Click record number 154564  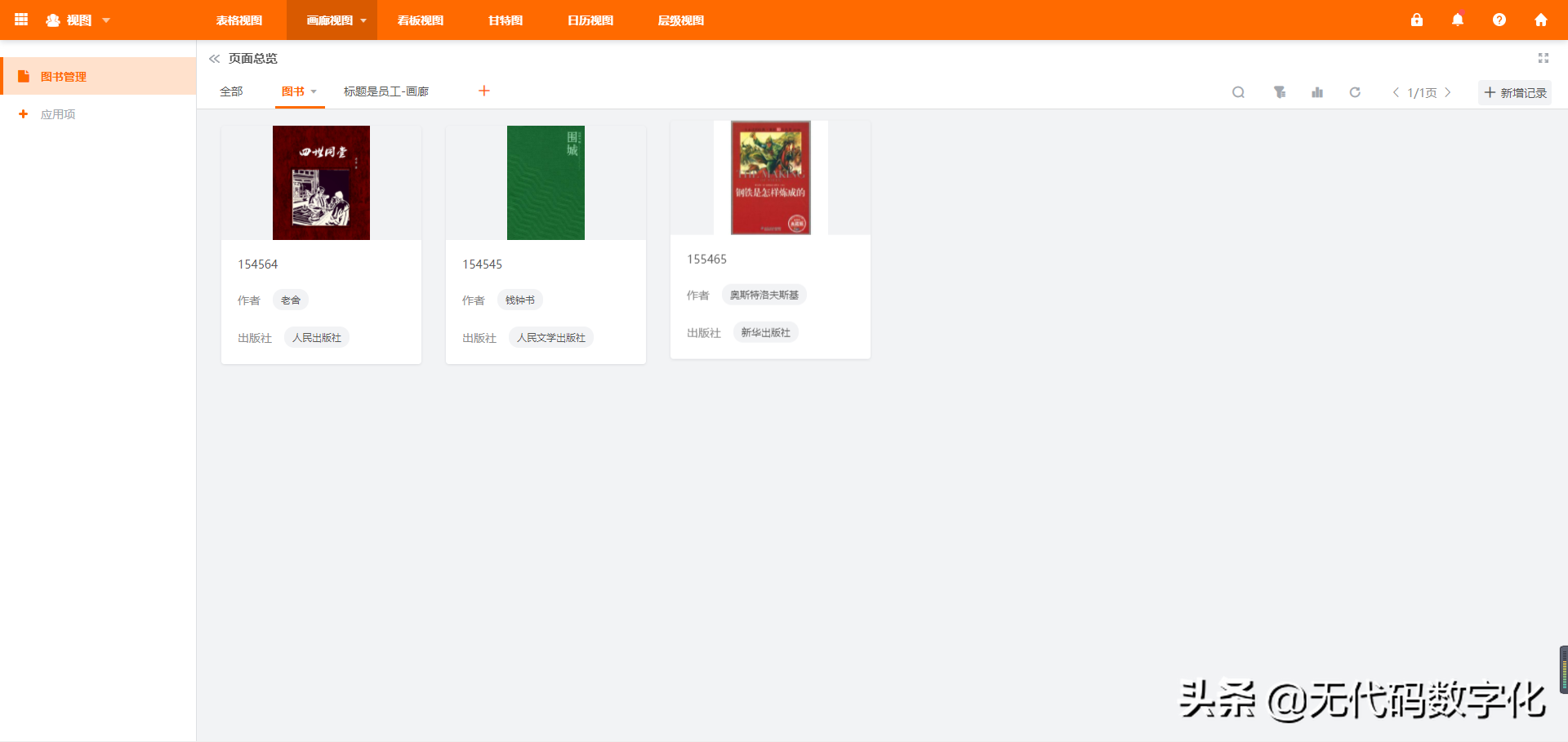pyautogui.click(x=258, y=264)
